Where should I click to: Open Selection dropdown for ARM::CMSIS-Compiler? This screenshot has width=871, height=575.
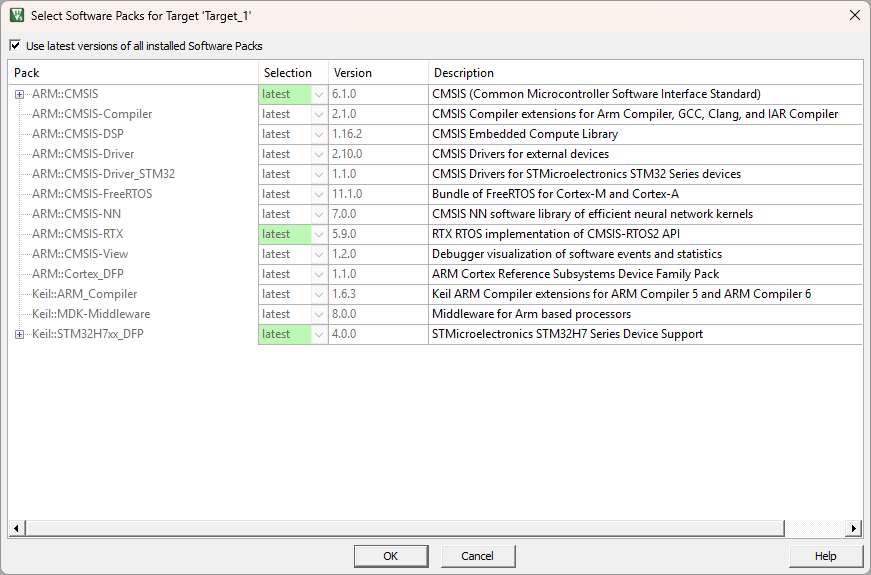(x=319, y=114)
